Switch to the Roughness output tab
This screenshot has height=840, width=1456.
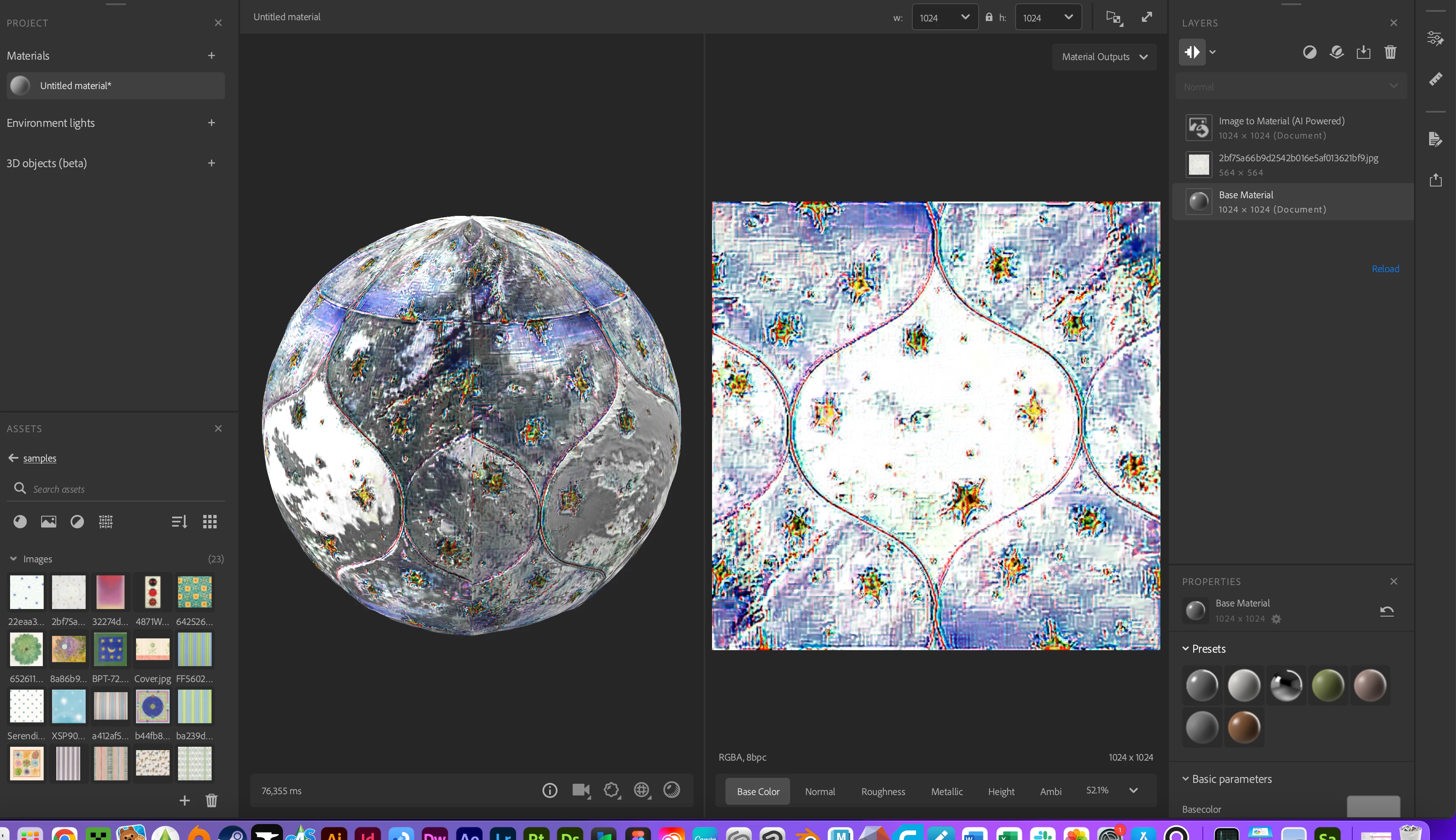pos(882,792)
